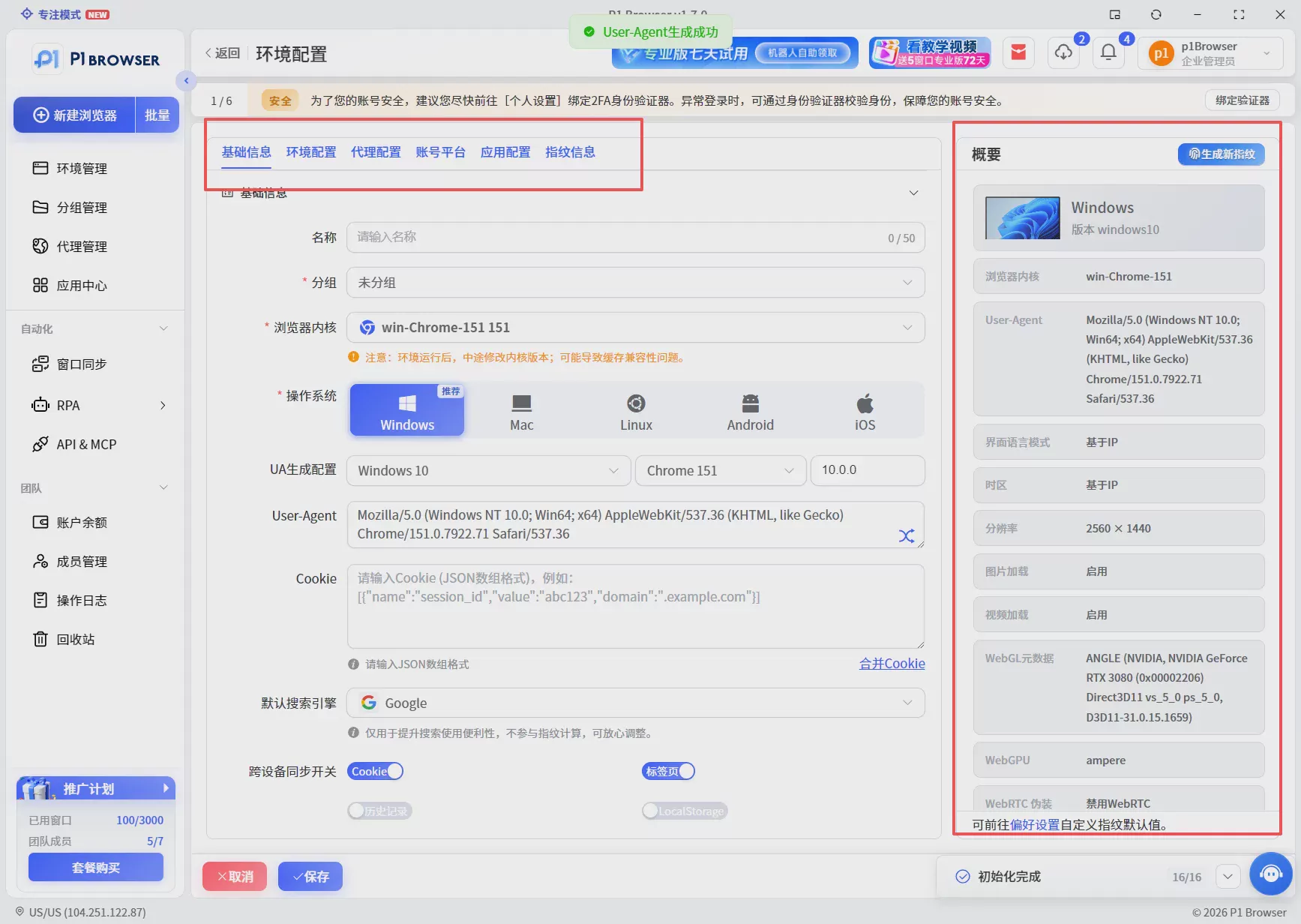Go back with 返回 link
The image size is (1301, 924).
(x=223, y=53)
